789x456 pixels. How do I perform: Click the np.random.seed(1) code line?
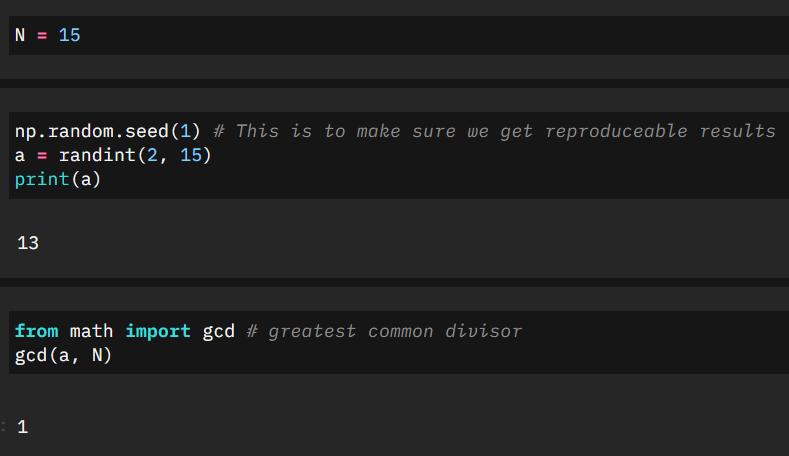[x=108, y=131]
